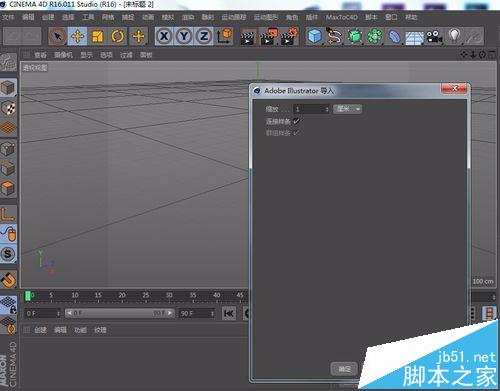Screen dimensions: 500x391
Task: Click the scale value input field
Action: point(309,109)
